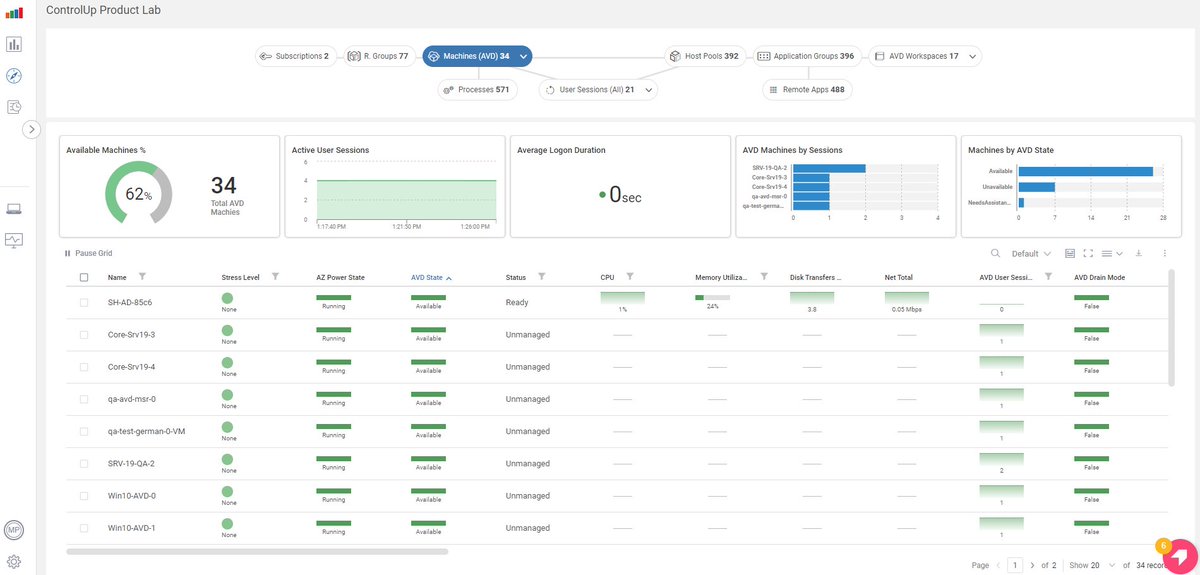The image size is (1200, 575).
Task: Click the Available bar in AVD State chart
Action: pos(1085,171)
